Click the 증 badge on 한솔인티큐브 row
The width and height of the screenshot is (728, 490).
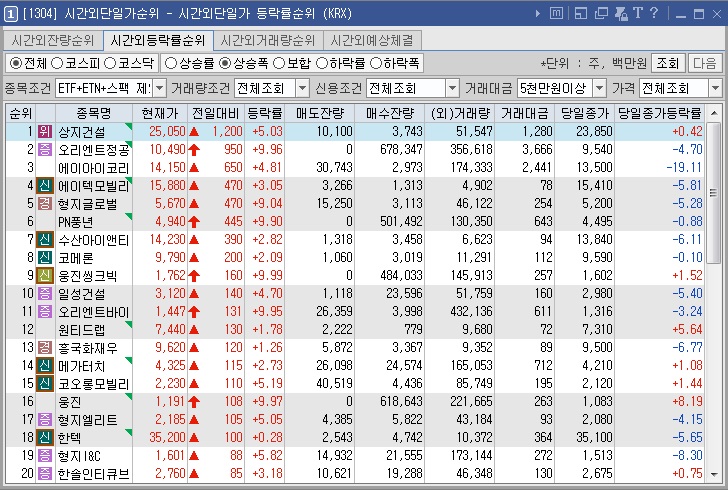(x=45, y=474)
